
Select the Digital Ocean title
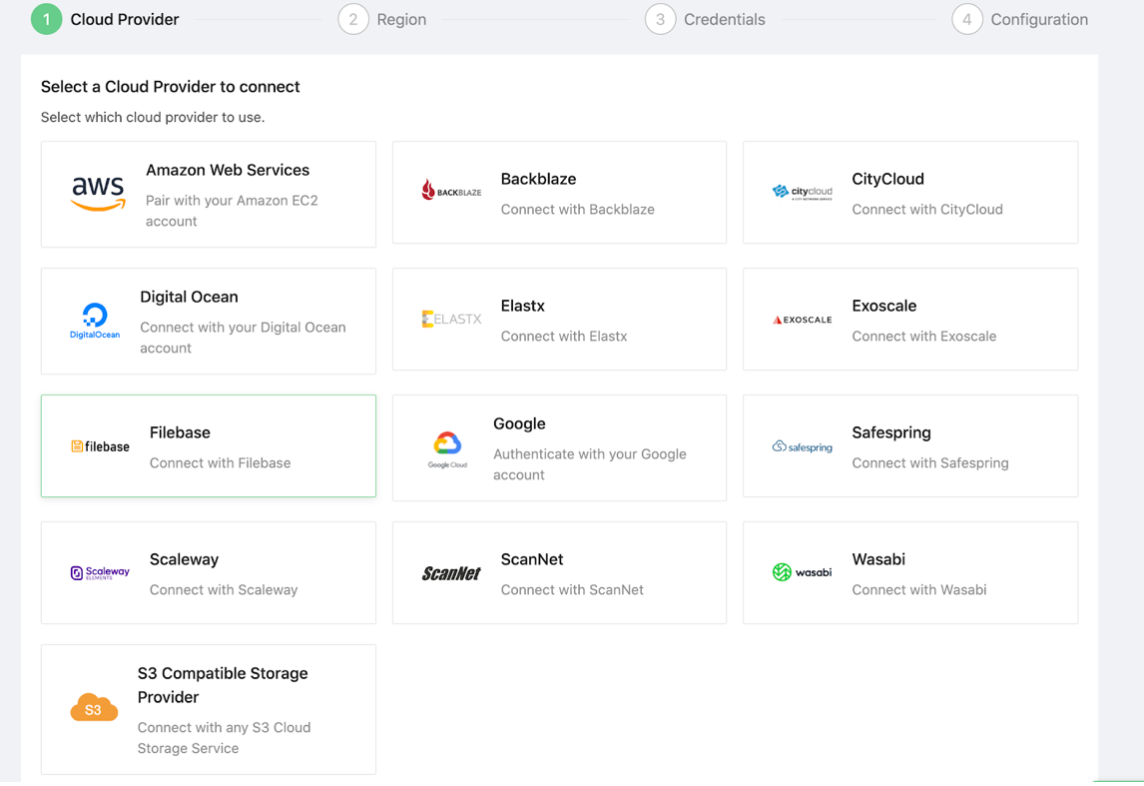point(189,297)
